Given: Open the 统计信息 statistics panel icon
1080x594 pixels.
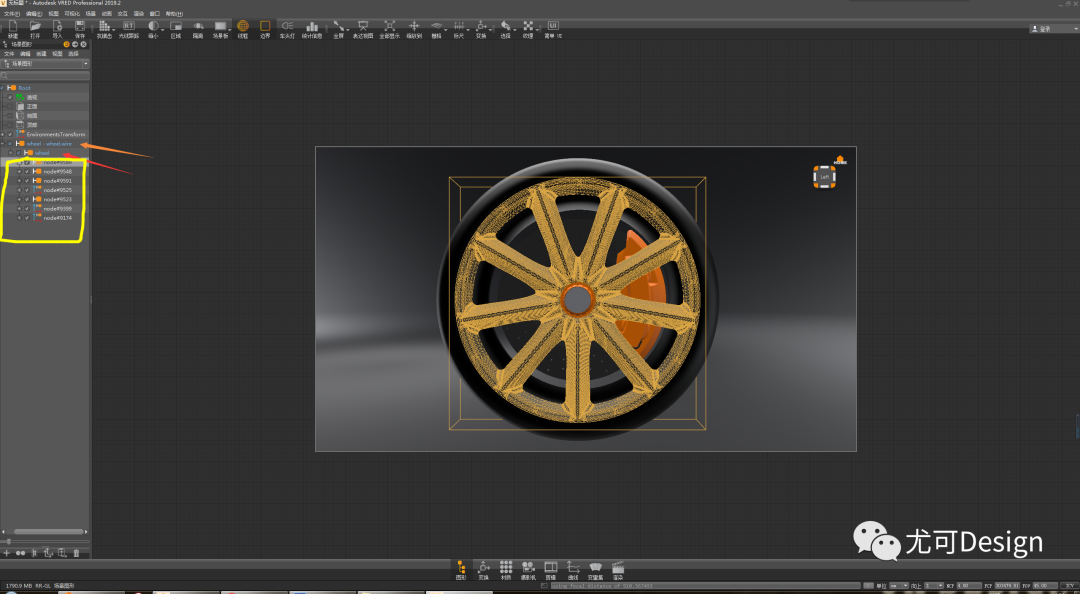Looking at the screenshot, I should pos(311,28).
